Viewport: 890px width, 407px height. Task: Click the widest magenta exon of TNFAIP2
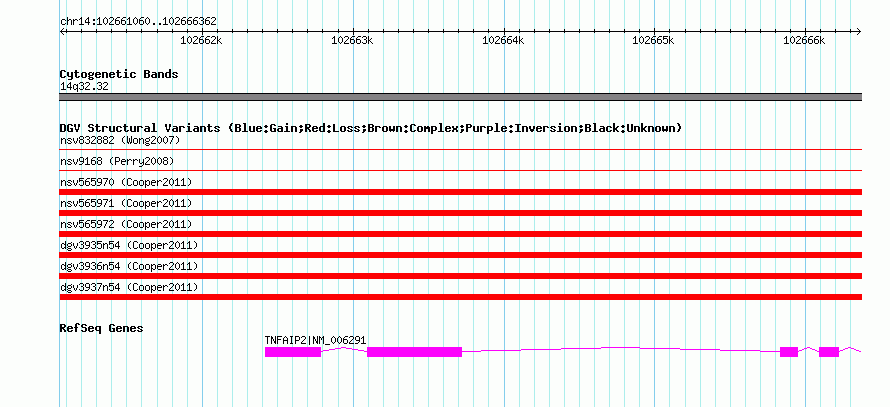click(414, 352)
